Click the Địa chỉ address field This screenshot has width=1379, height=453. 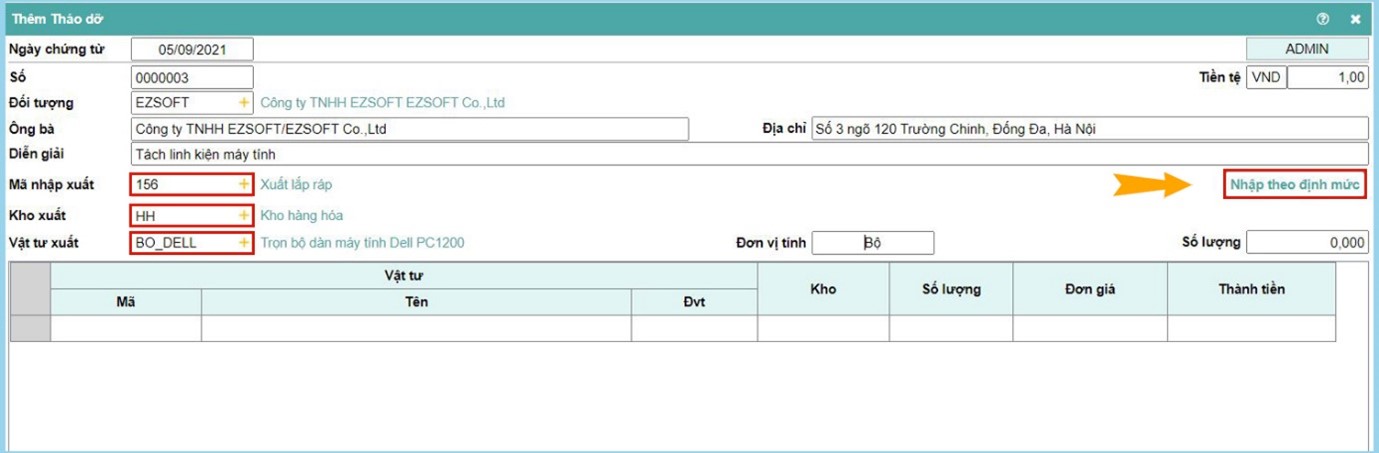tap(1088, 129)
